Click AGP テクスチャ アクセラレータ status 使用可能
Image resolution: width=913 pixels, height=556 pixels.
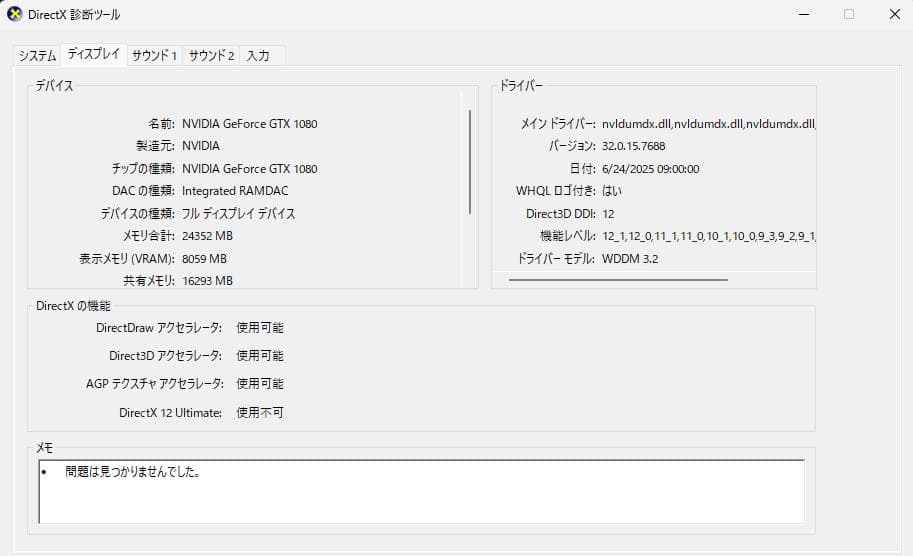pyautogui.click(x=260, y=384)
